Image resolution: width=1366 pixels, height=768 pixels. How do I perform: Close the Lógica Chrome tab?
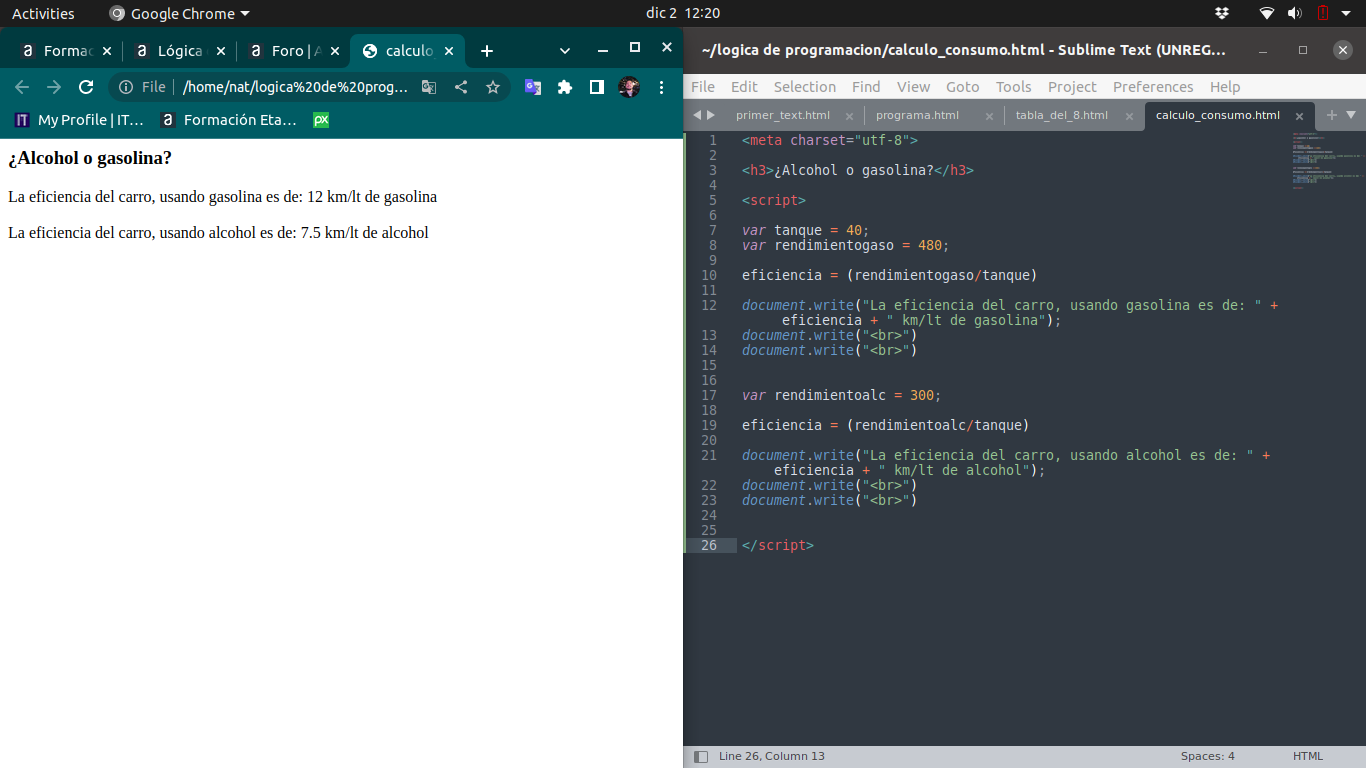tap(221, 51)
